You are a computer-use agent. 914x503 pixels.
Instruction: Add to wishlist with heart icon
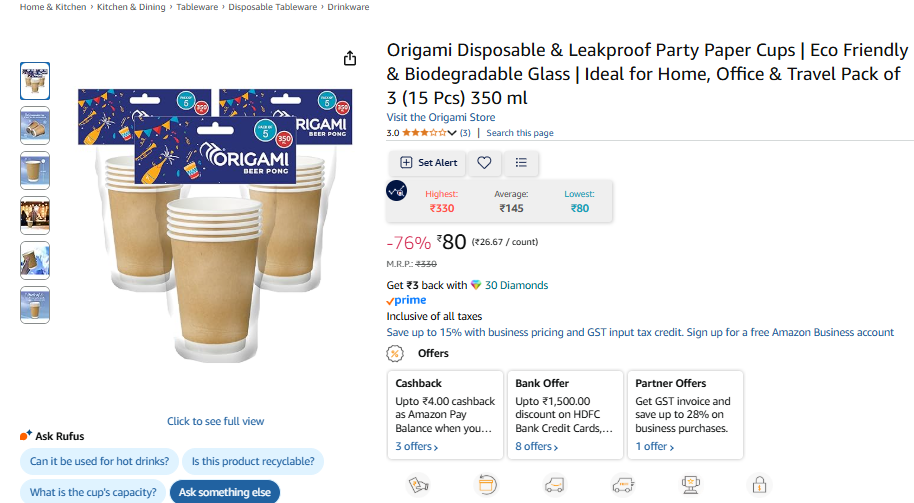(484, 163)
